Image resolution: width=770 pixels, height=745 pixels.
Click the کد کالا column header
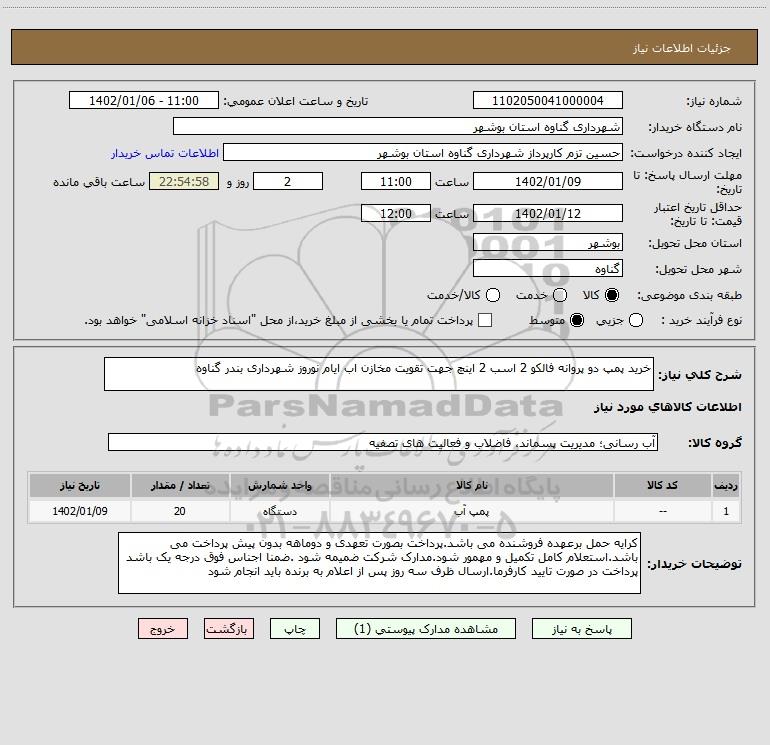point(662,485)
